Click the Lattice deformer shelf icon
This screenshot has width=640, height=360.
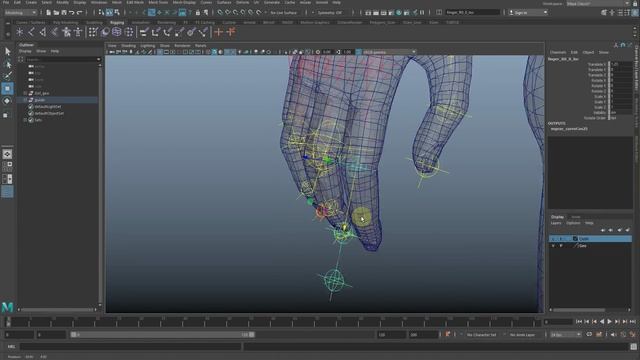click(x=117, y=32)
